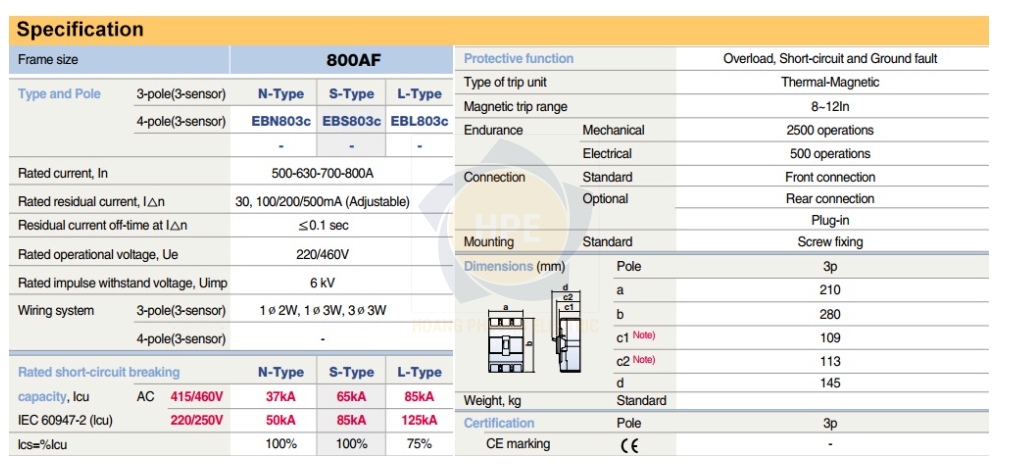Viewport: 1015px width, 472px height.
Task: Select the 'Specification' heading
Action: tap(80, 30)
